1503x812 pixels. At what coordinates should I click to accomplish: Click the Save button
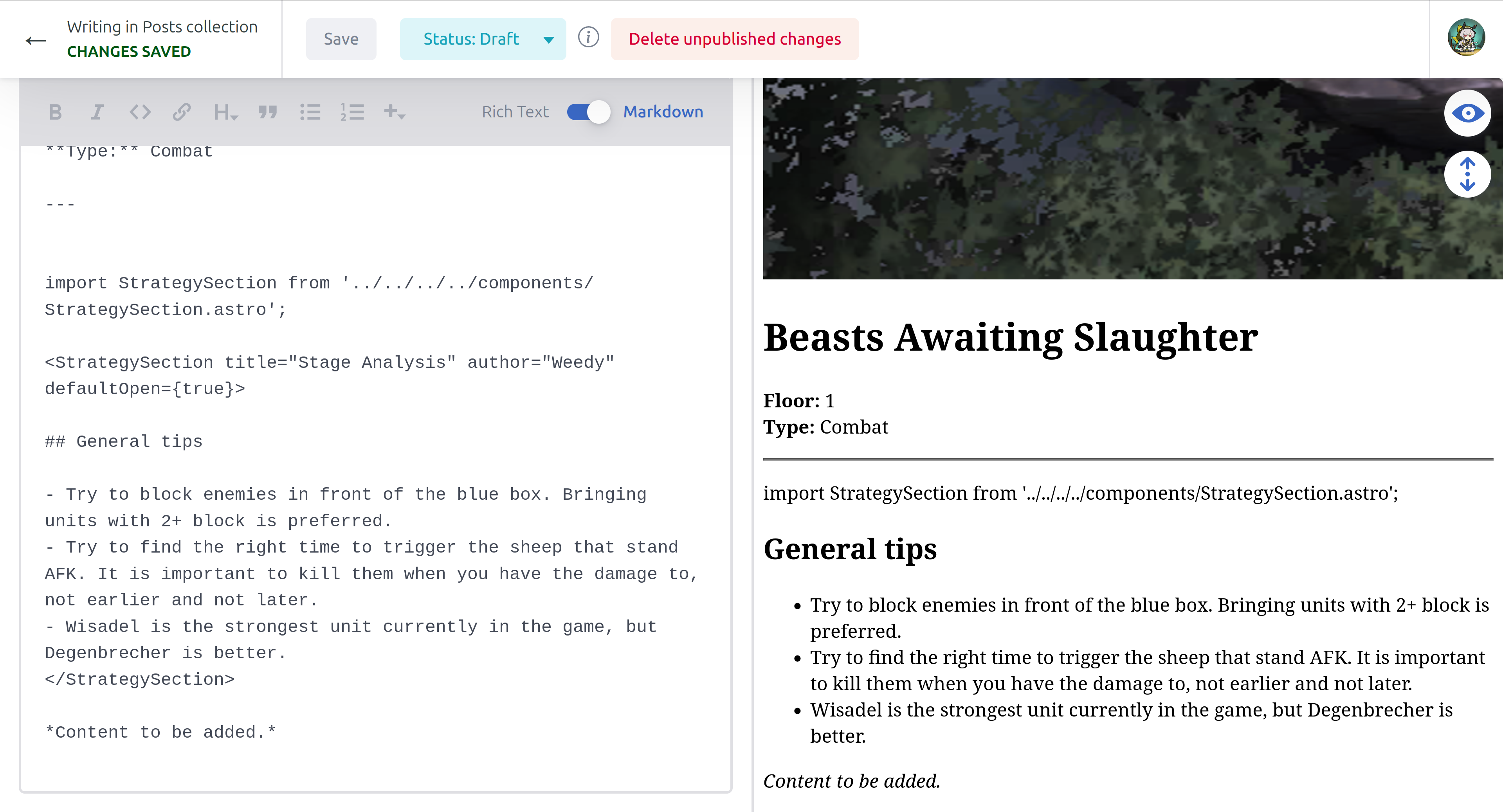click(x=341, y=39)
